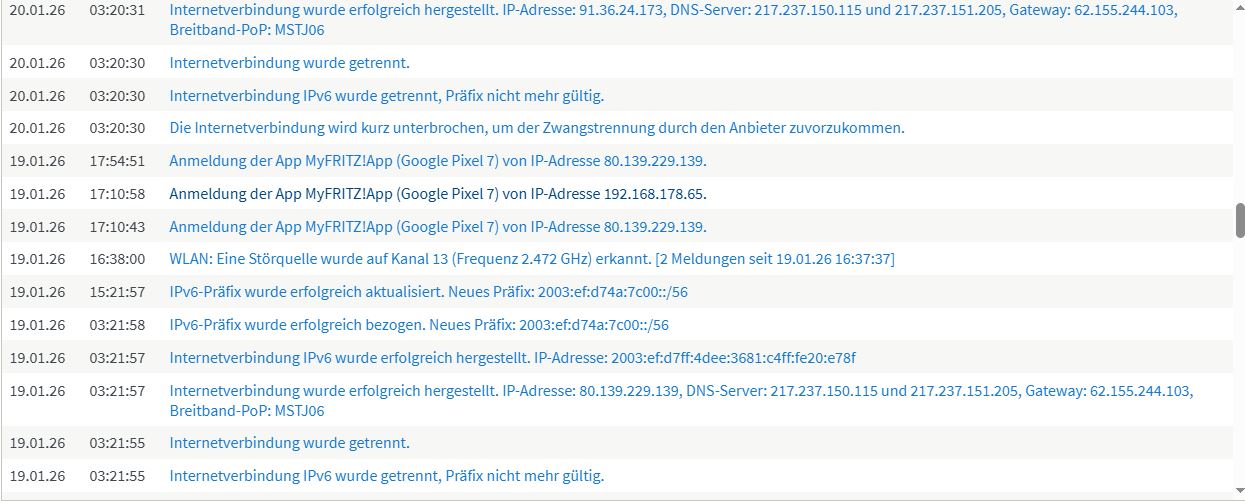
Task: Open the MyFRITZ!App login entry from 17:54:51
Action: click(x=437, y=161)
